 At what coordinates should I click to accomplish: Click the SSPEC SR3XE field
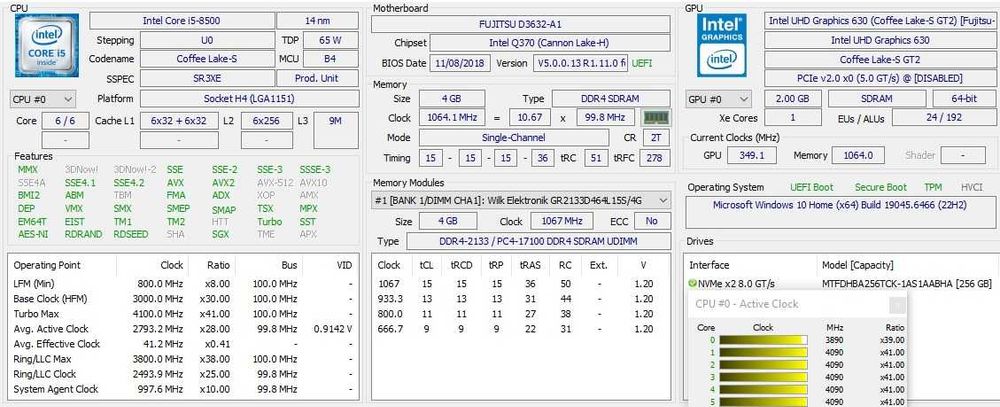click(x=207, y=78)
